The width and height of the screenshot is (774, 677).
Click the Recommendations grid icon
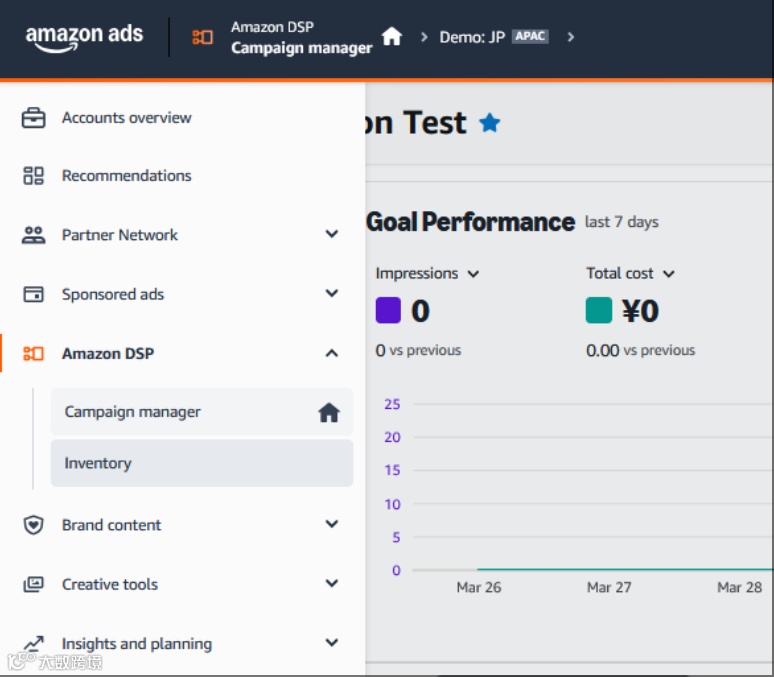point(34,176)
